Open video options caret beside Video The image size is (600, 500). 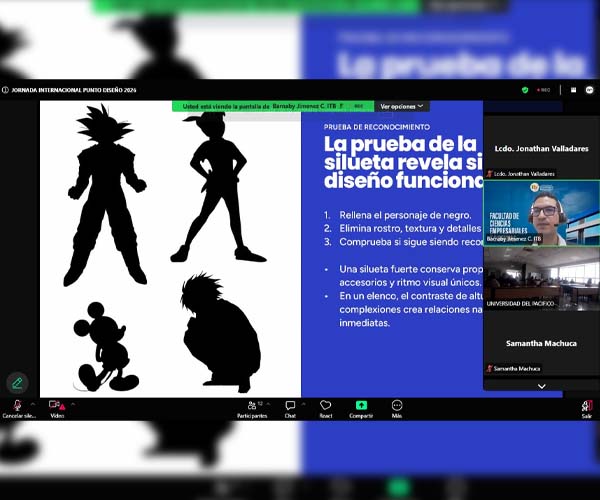[x=73, y=404]
